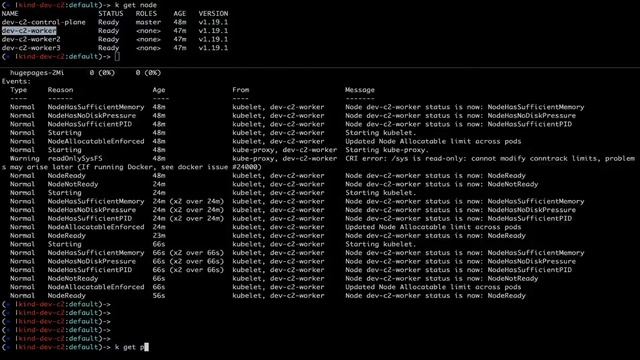The height and width of the screenshot is (360, 640).
Task: Click the 'k get node' command text
Action: click(x=136, y=5)
